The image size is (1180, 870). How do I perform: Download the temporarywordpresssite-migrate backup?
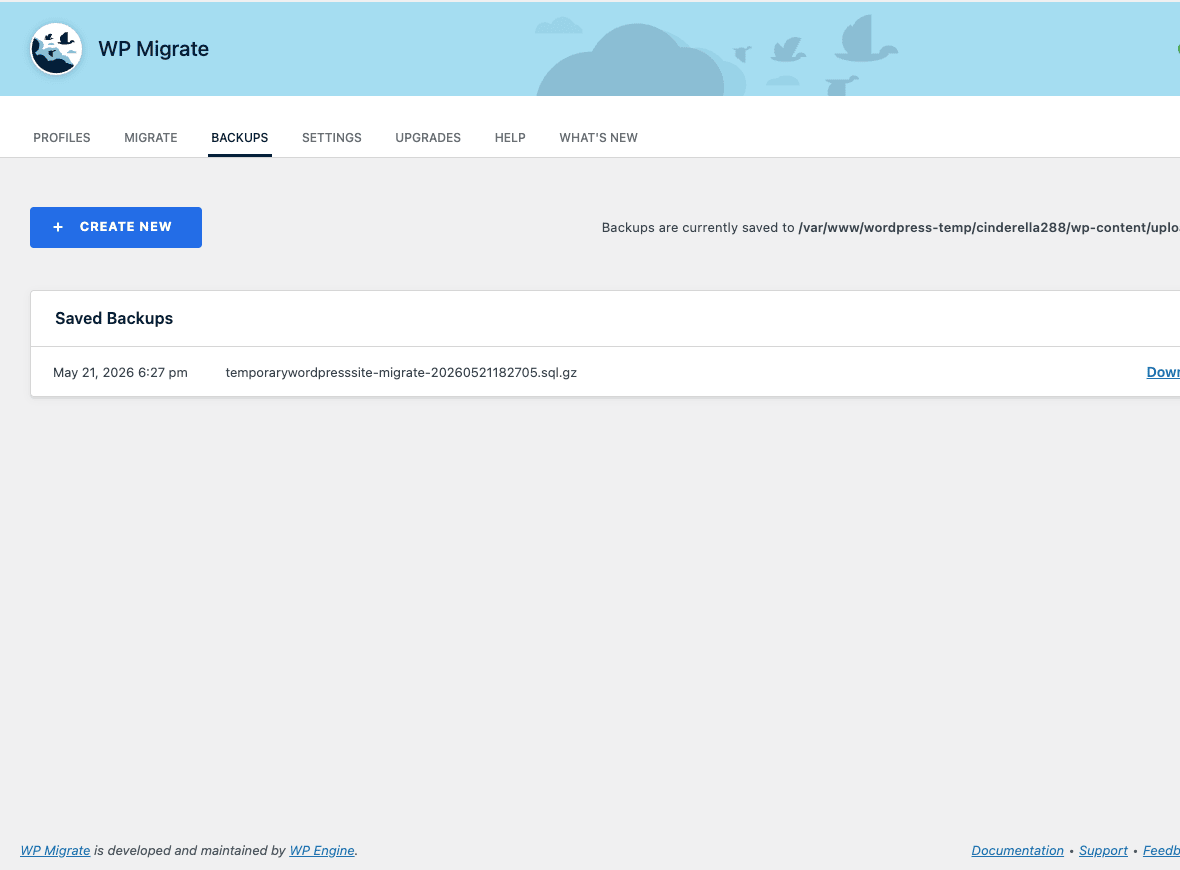(1163, 373)
